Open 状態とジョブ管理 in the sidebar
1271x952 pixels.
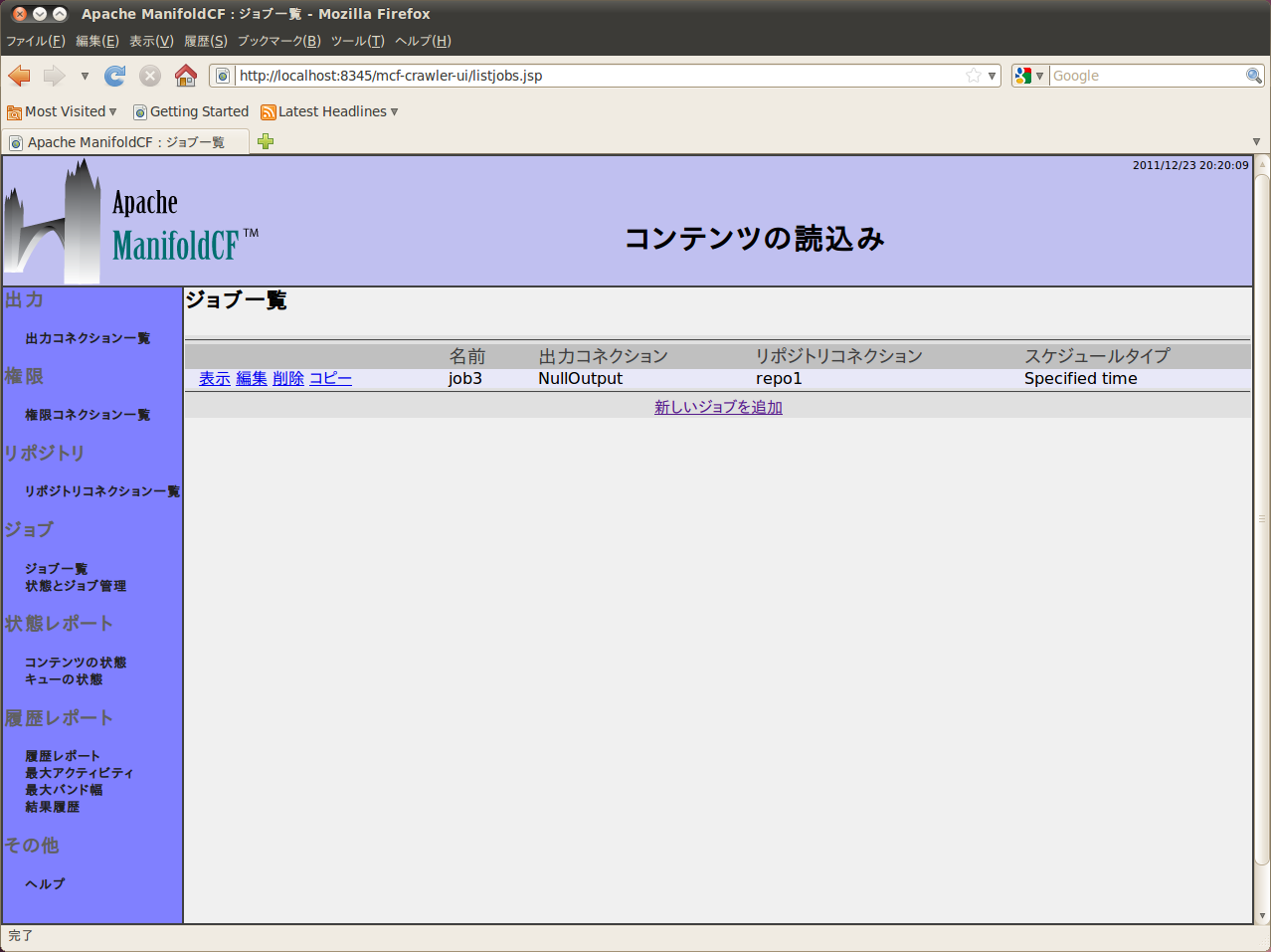(x=76, y=586)
